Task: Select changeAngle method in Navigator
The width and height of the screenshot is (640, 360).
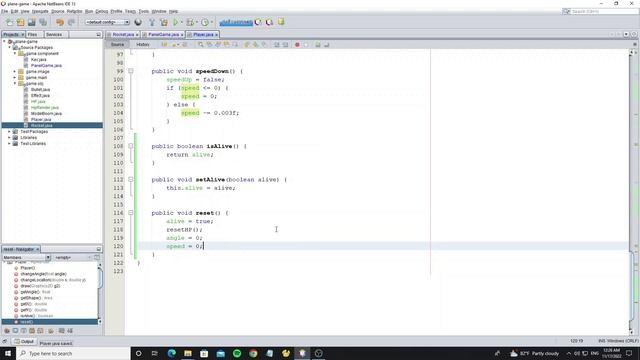Action: (x=43, y=274)
